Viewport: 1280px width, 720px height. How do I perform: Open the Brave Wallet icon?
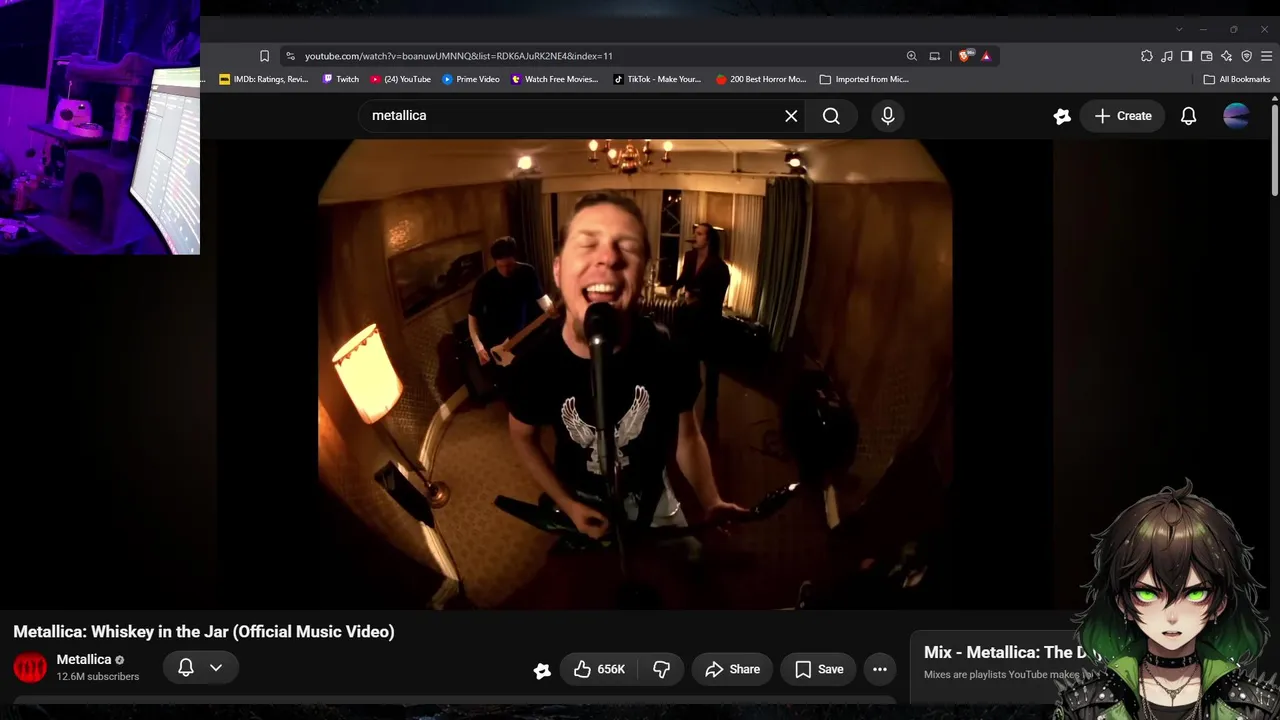(x=1207, y=56)
